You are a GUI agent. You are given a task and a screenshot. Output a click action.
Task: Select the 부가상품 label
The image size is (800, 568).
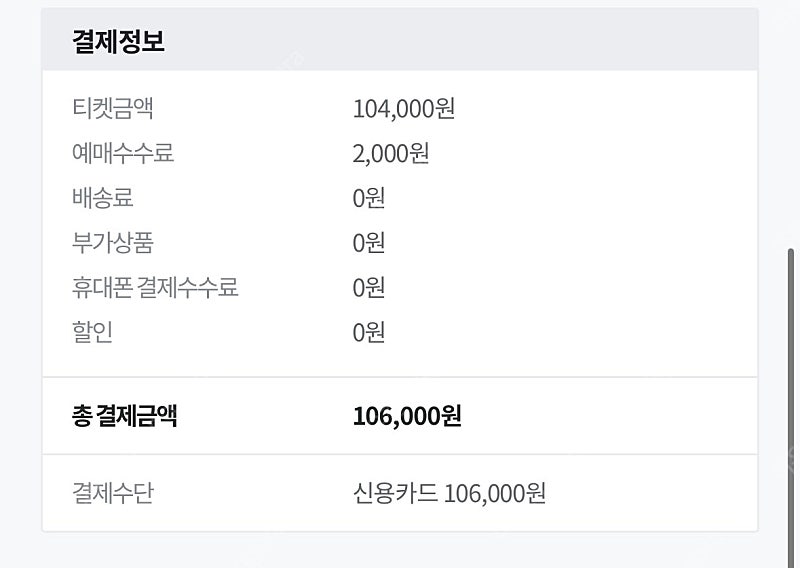(113, 243)
